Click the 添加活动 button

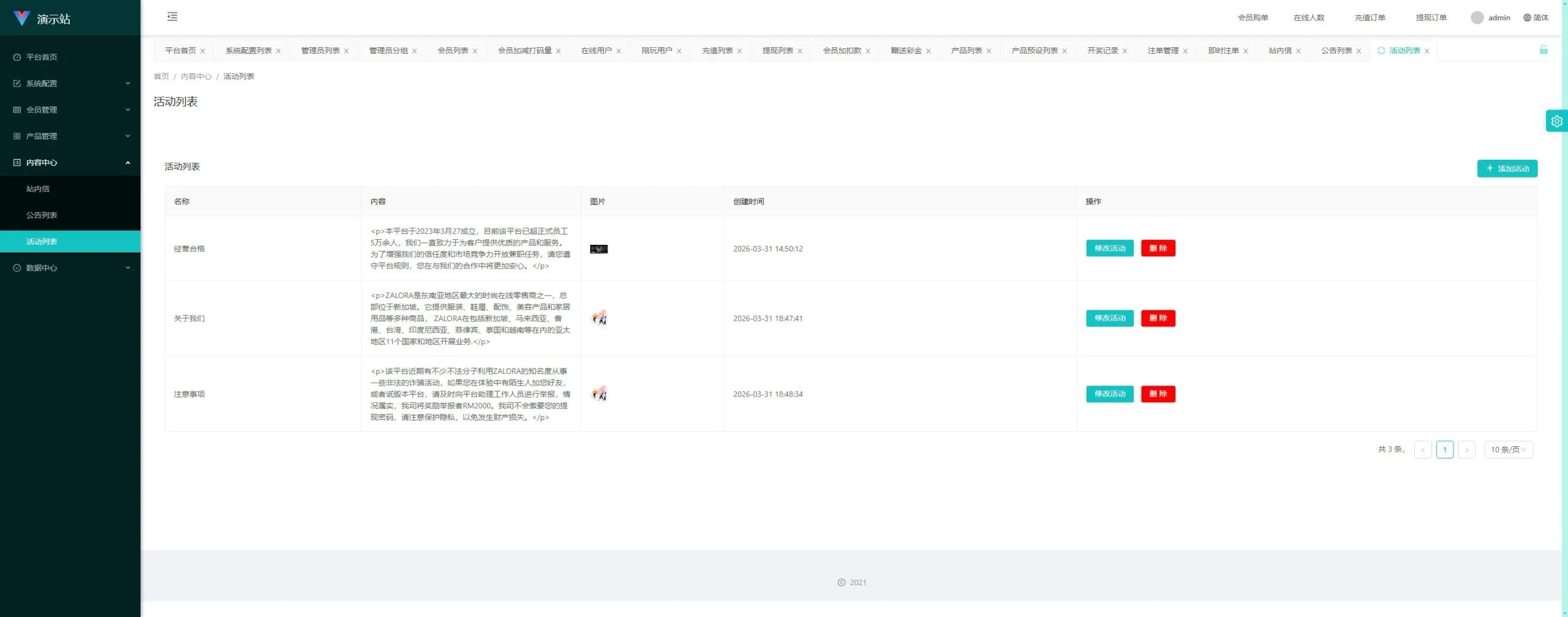[x=1507, y=168]
